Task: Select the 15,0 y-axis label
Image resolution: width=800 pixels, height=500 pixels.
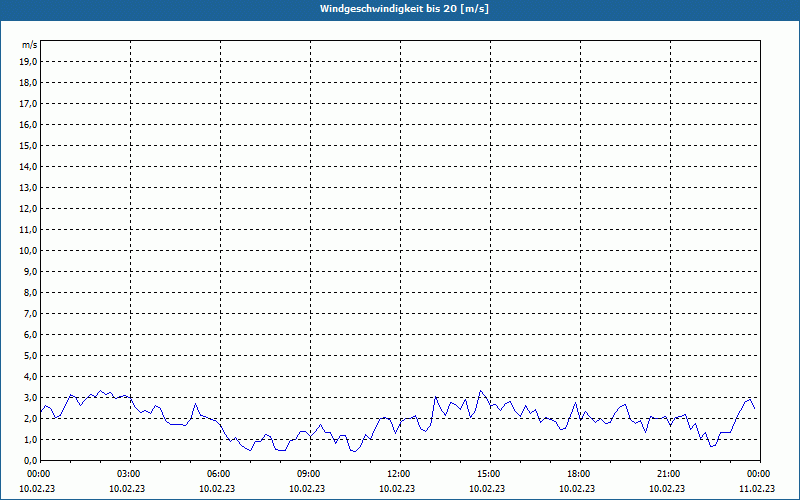Action: pyautogui.click(x=28, y=145)
